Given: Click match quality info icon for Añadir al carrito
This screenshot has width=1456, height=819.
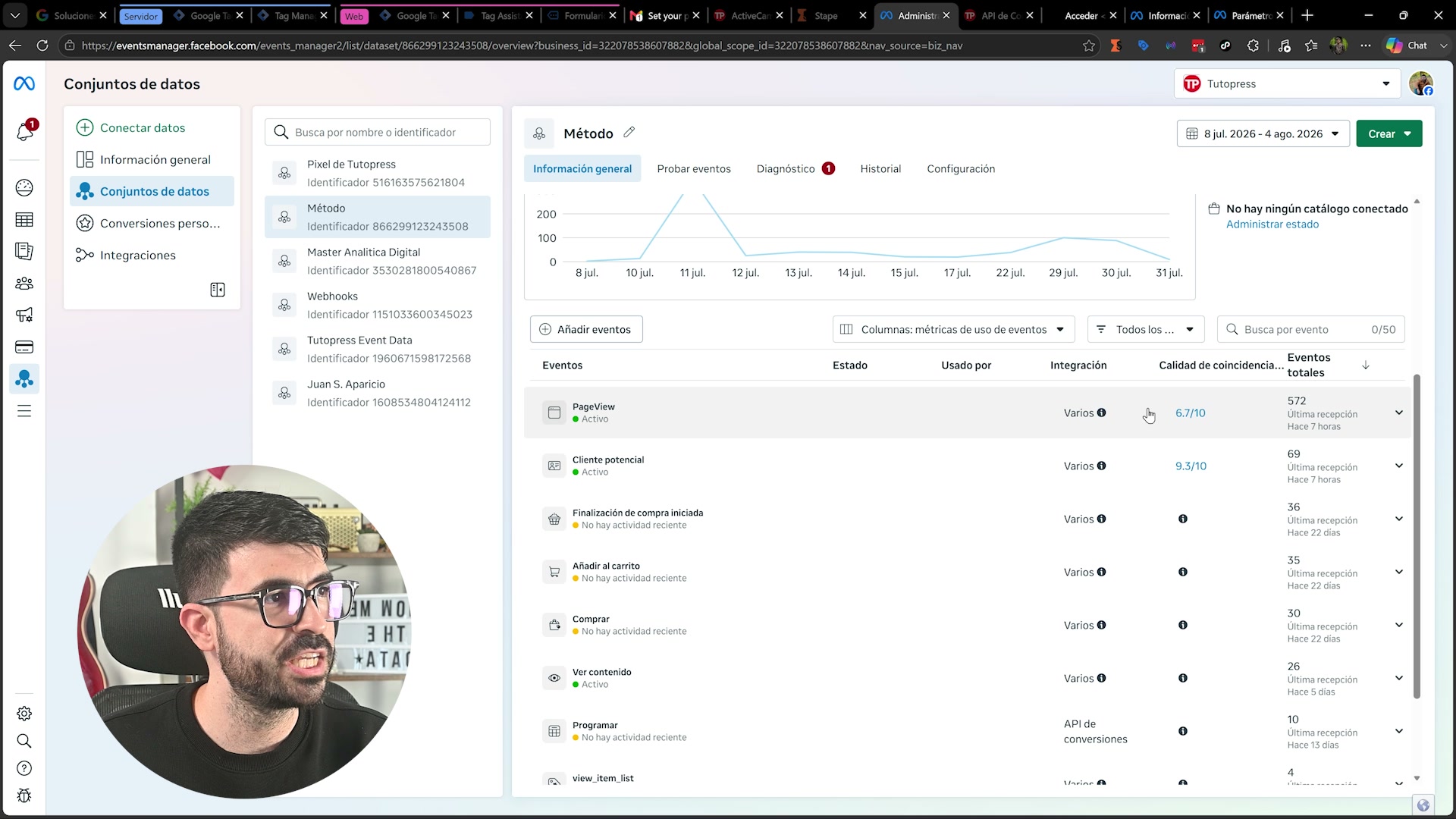Looking at the screenshot, I should 1183,572.
